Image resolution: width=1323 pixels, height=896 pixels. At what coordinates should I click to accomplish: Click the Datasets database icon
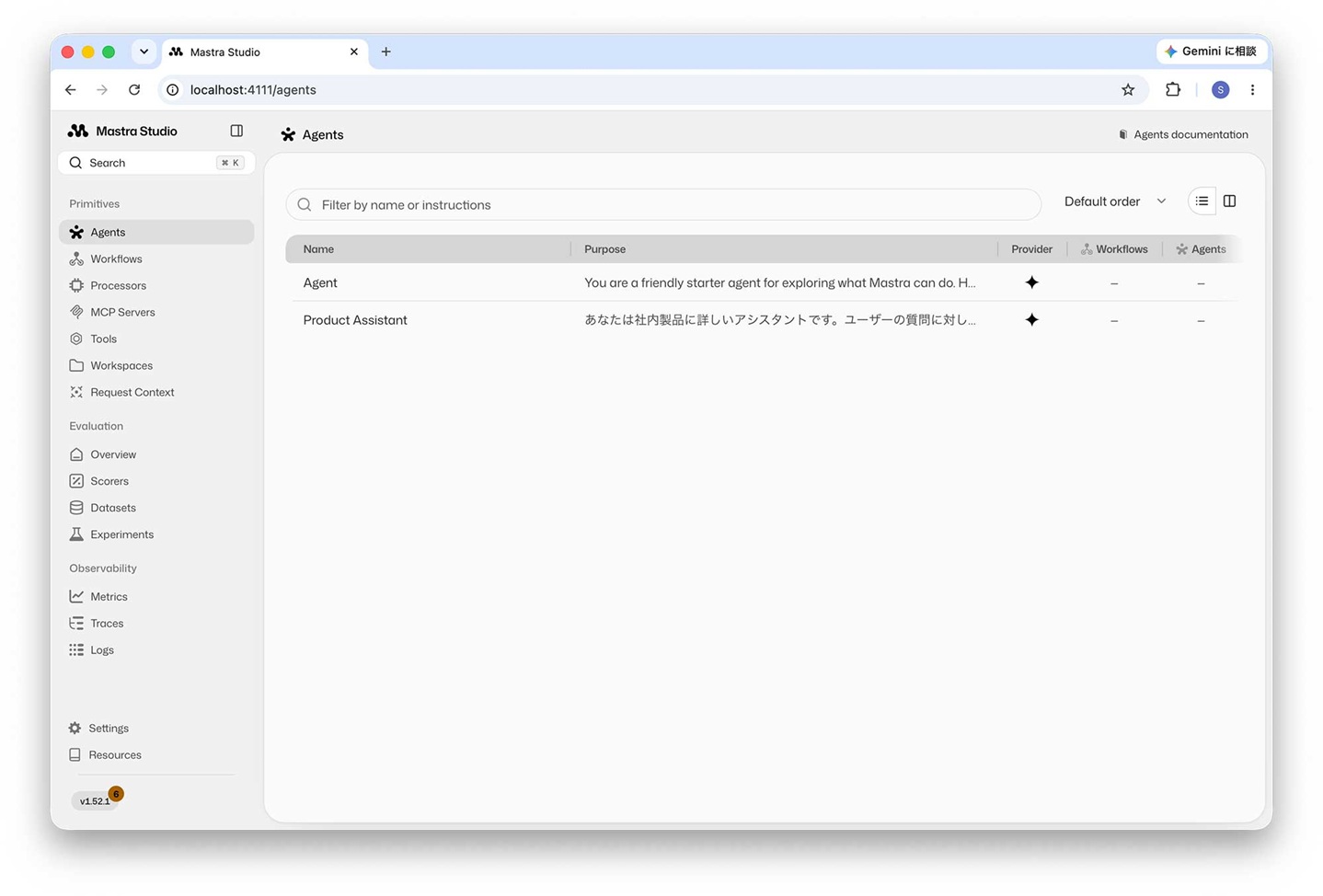click(x=76, y=508)
